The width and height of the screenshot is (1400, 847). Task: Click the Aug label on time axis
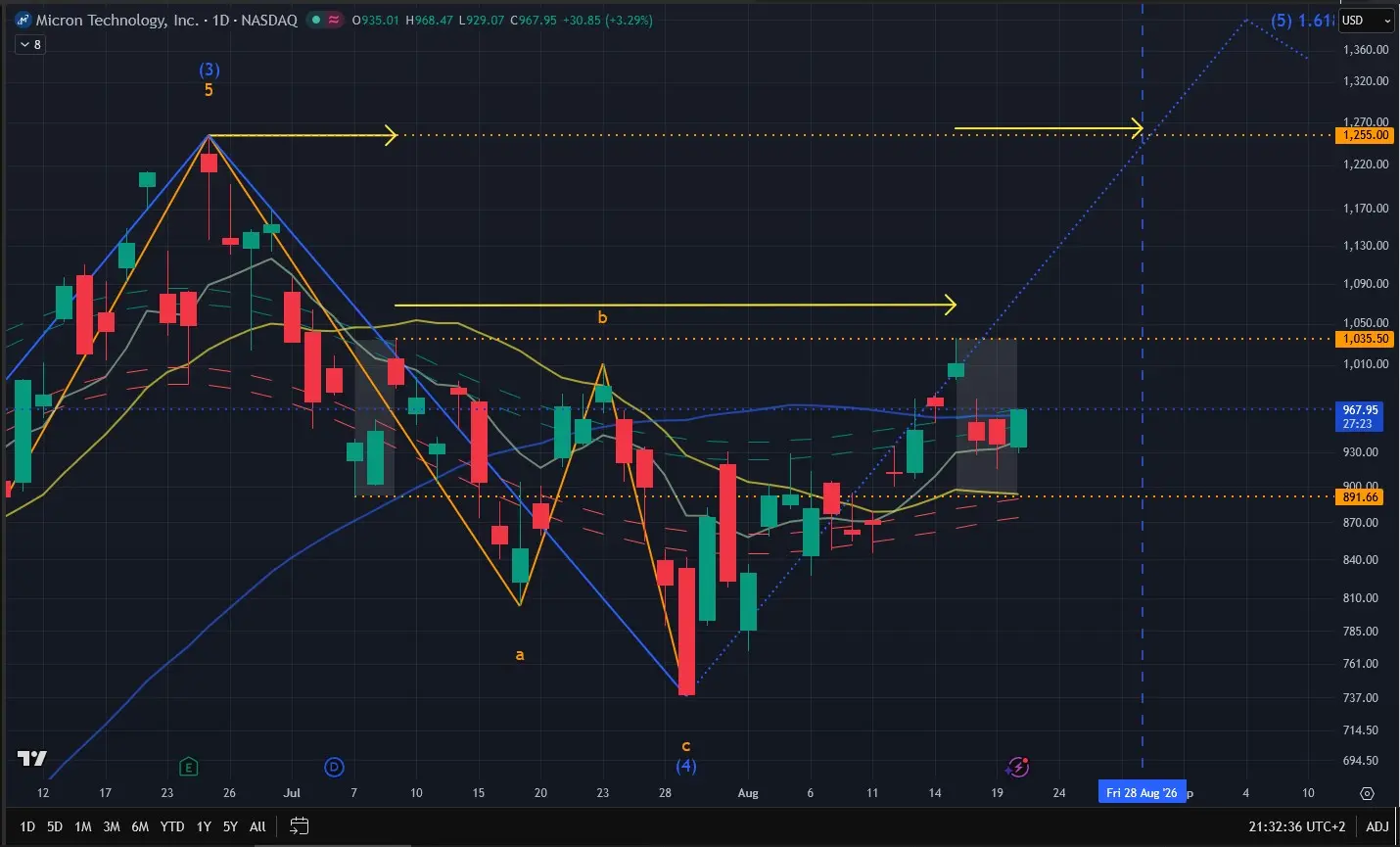tap(748, 793)
